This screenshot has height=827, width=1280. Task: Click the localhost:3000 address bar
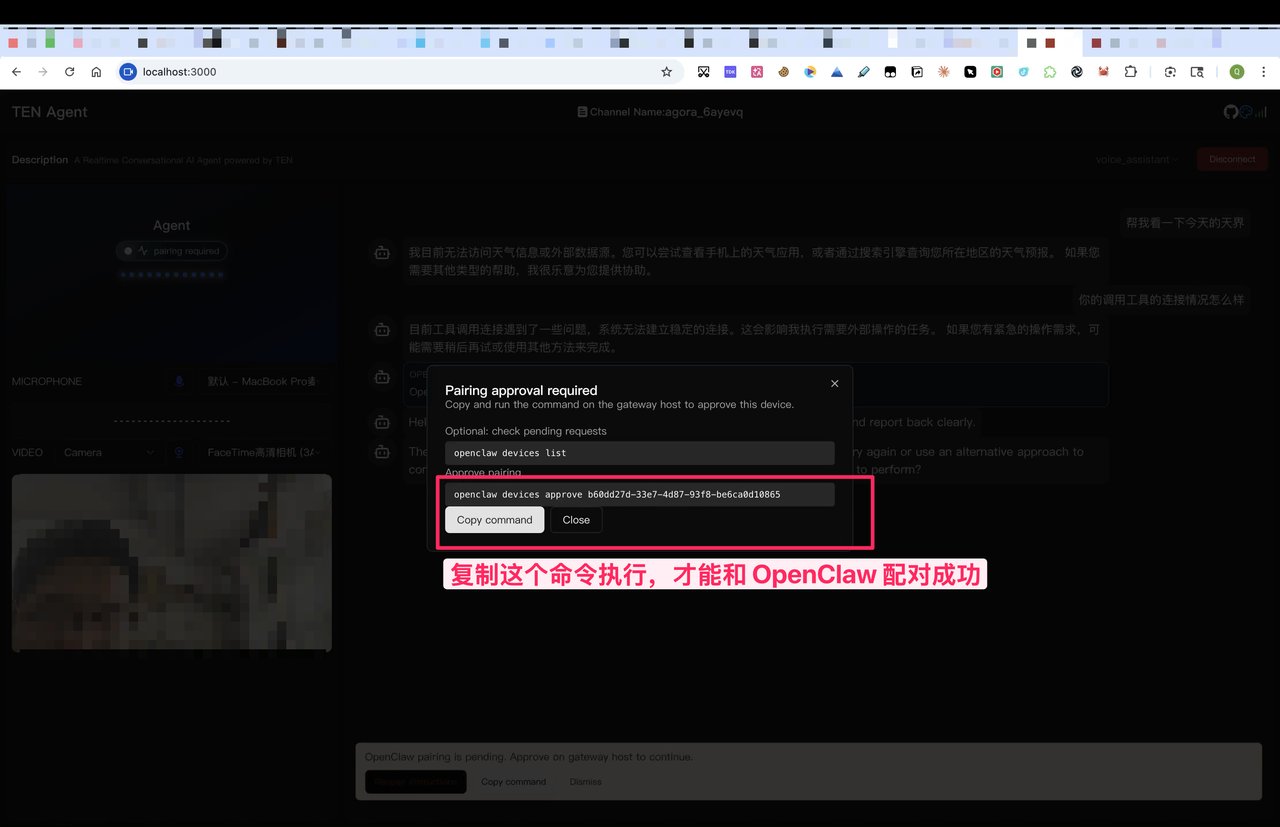tap(400, 72)
